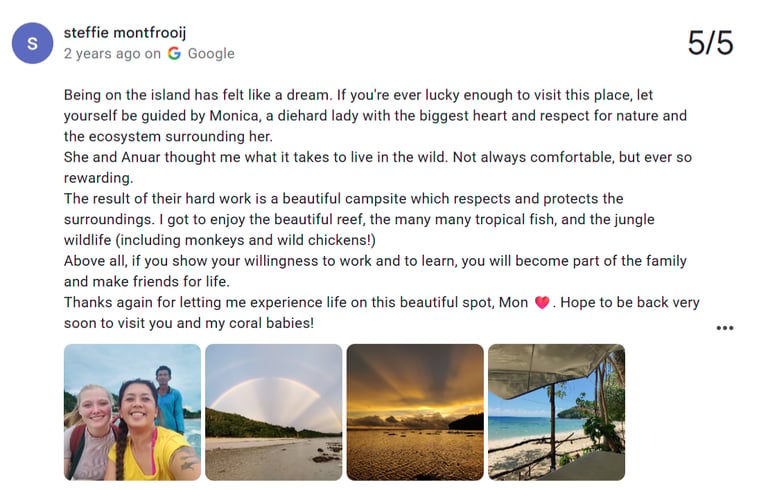Click the Google "G" logo icon
This screenshot has width=768, height=490.
(174, 53)
